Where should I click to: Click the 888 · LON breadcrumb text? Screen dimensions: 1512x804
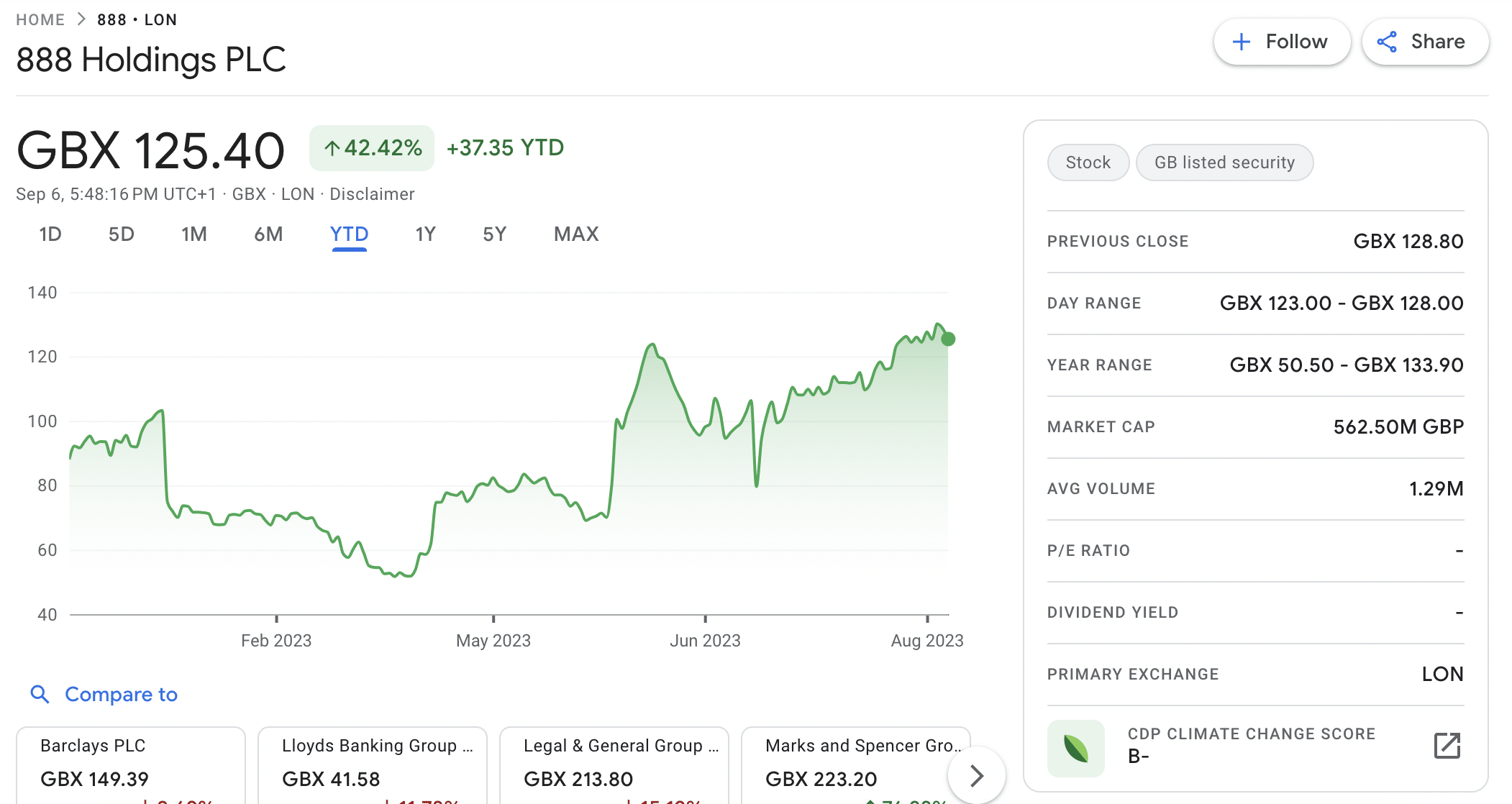(x=137, y=20)
